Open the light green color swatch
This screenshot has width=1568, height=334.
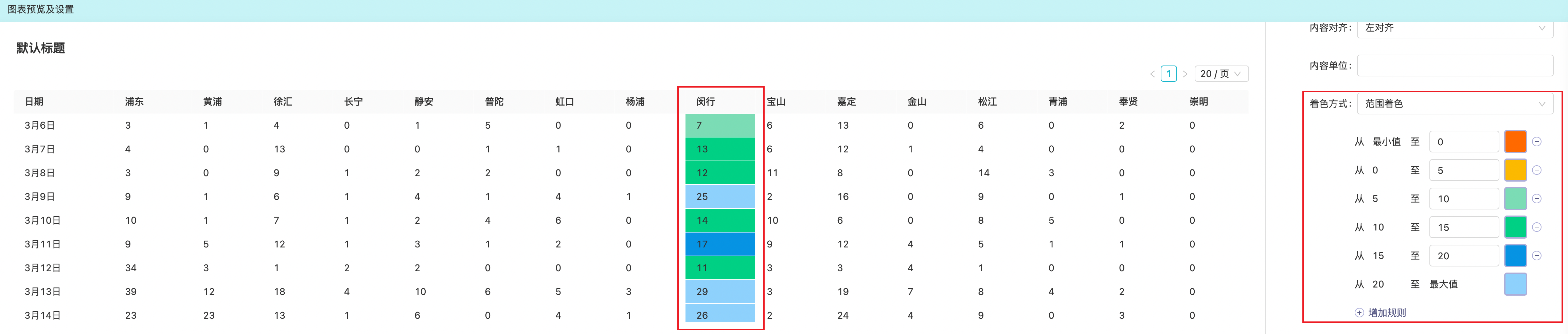1515,199
